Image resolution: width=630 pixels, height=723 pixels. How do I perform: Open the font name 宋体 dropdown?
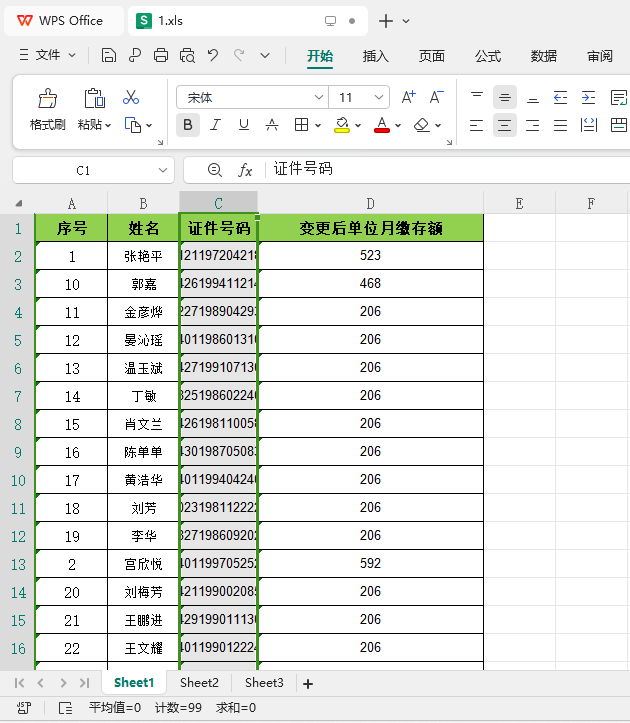click(x=318, y=97)
